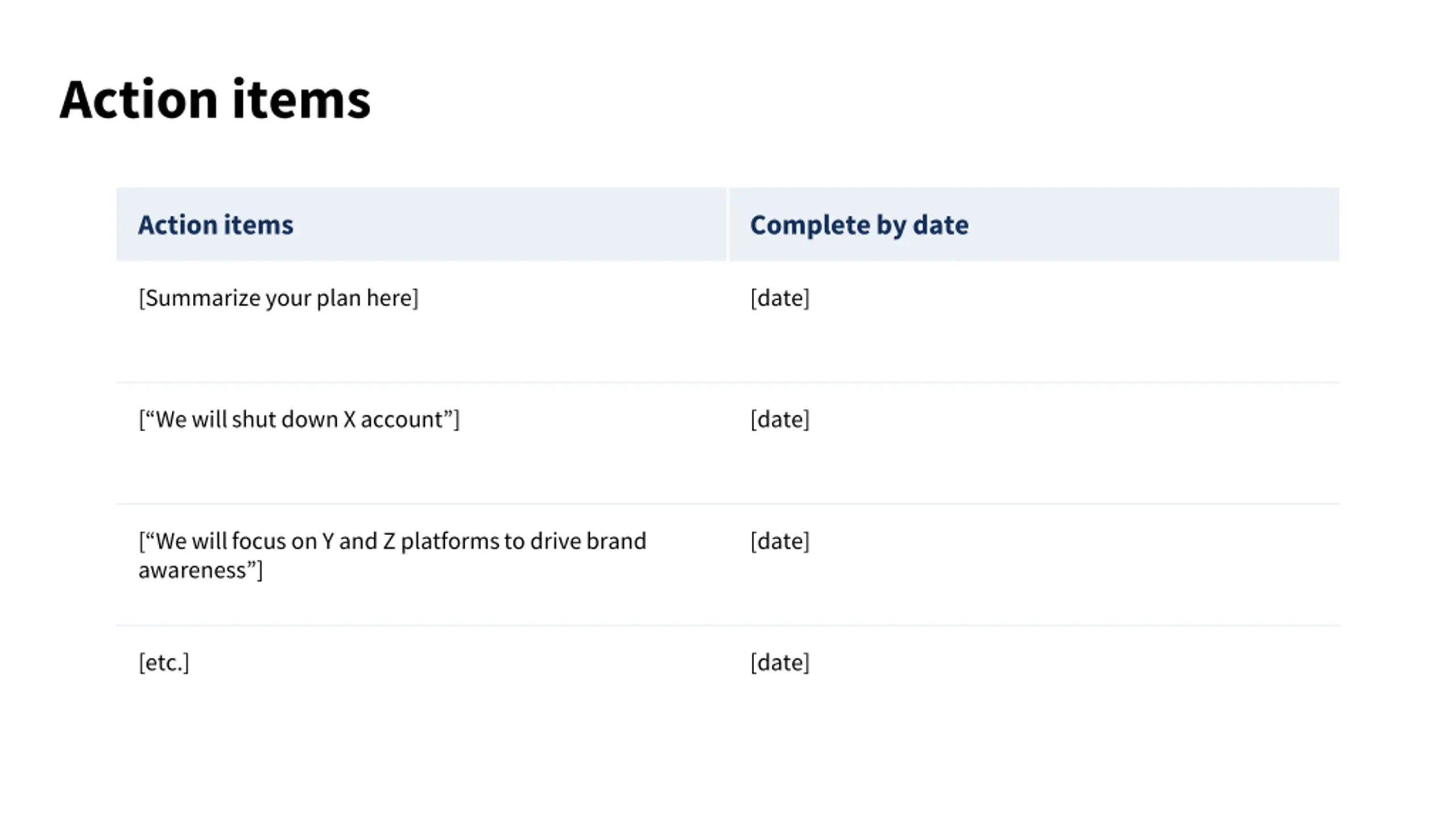1456x819 pixels.
Task: Select the "Action items" table header cell
Action: 421,224
